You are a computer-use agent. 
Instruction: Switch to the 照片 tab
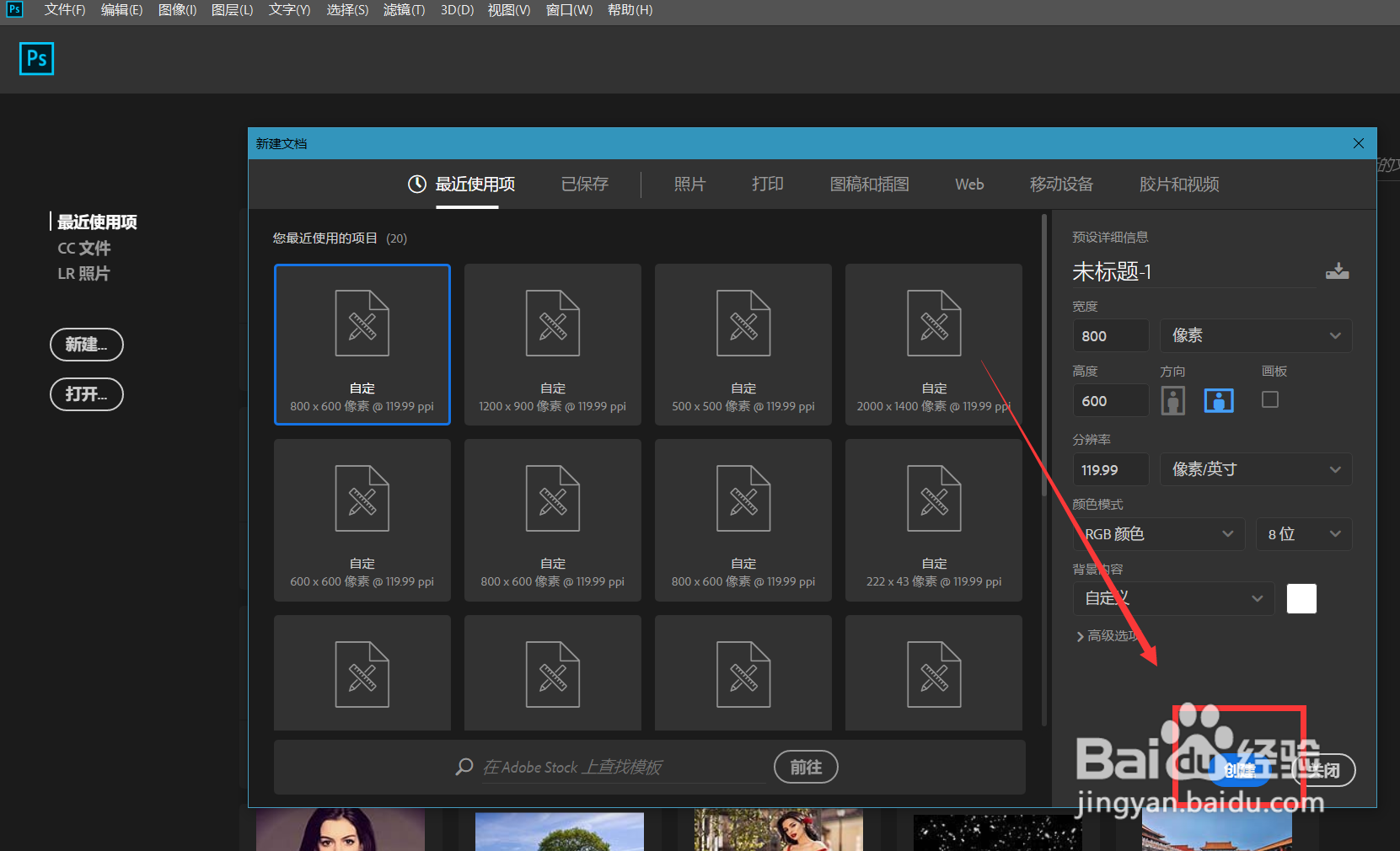[x=689, y=184]
